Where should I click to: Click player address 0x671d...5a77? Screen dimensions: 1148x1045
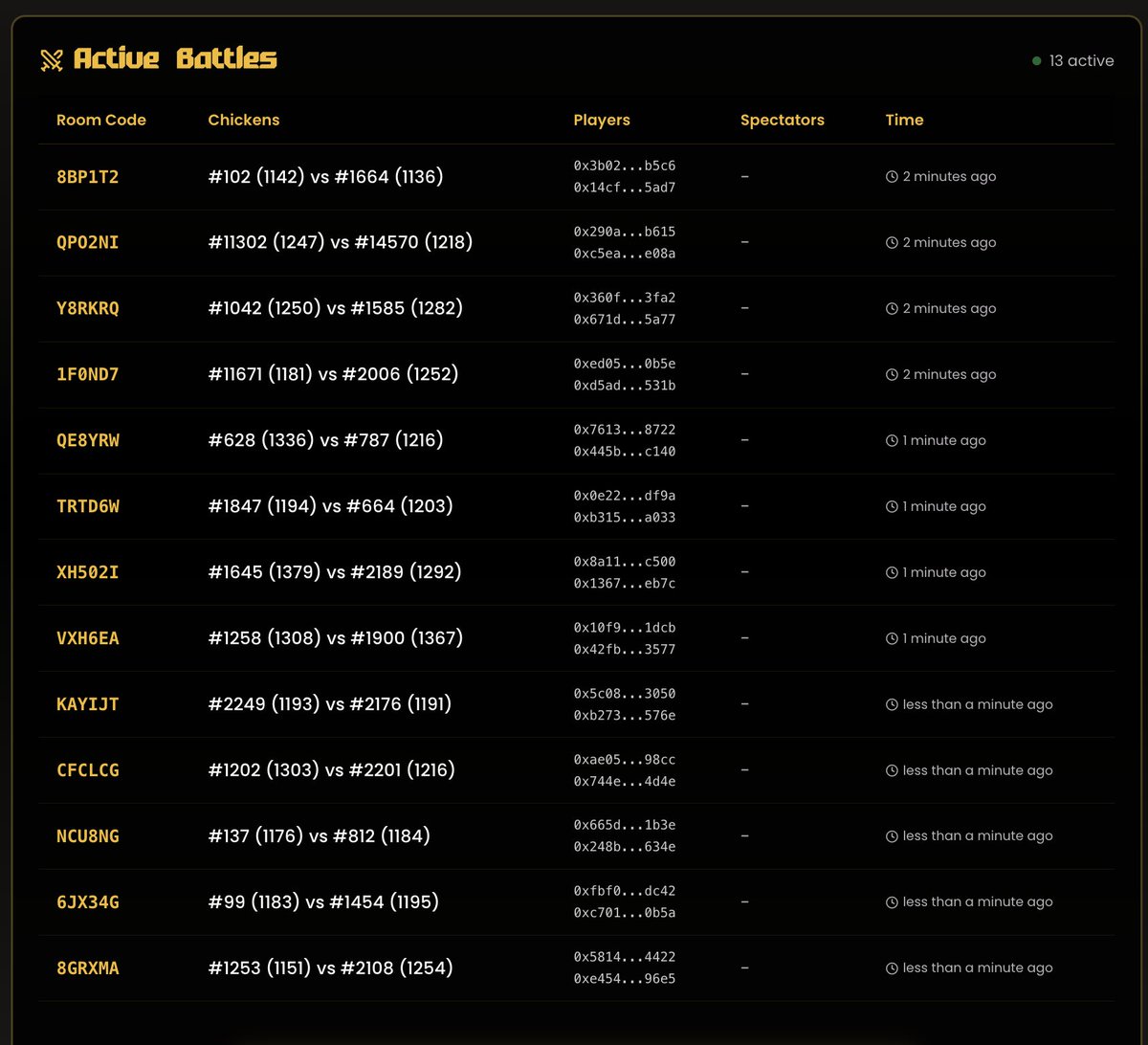[625, 320]
